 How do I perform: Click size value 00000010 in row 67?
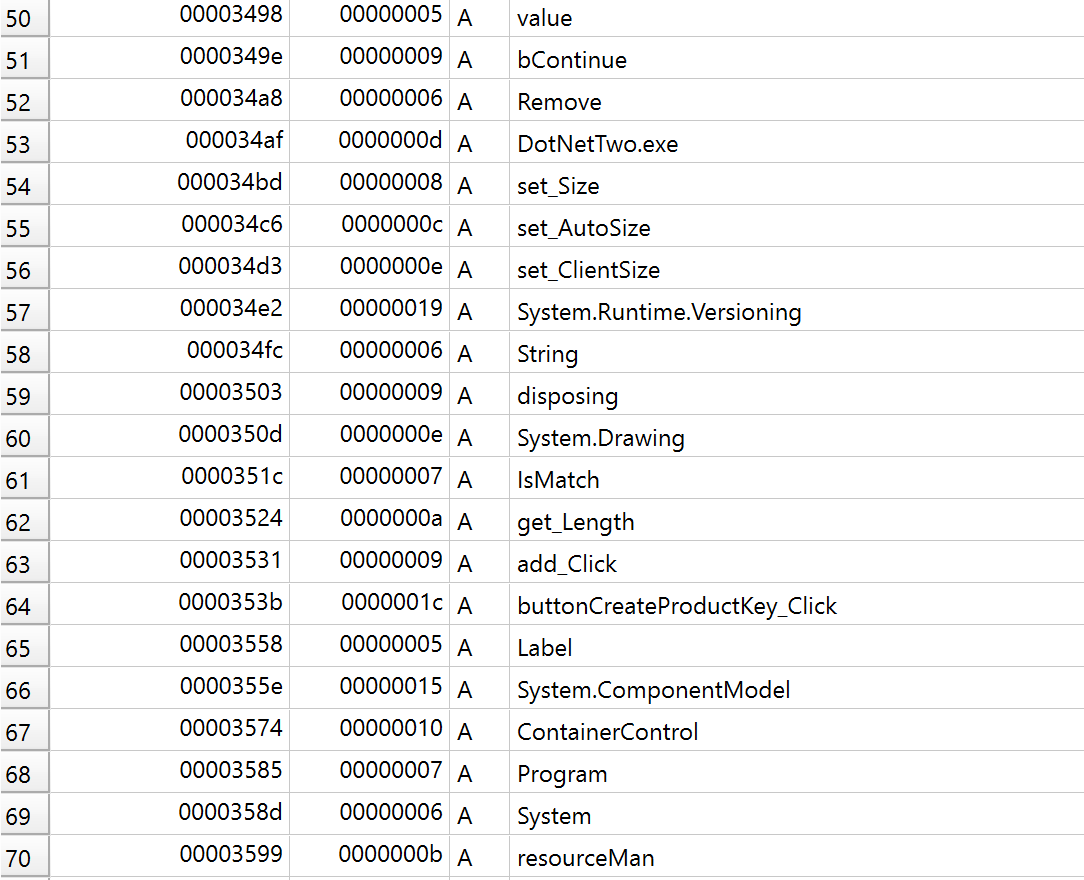coord(391,728)
